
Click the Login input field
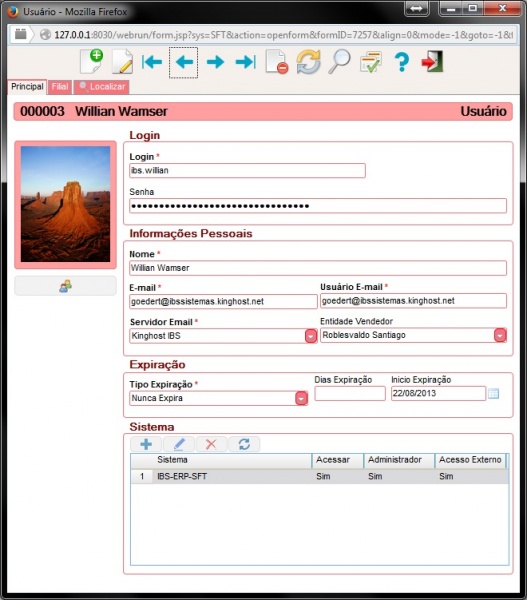247,171
